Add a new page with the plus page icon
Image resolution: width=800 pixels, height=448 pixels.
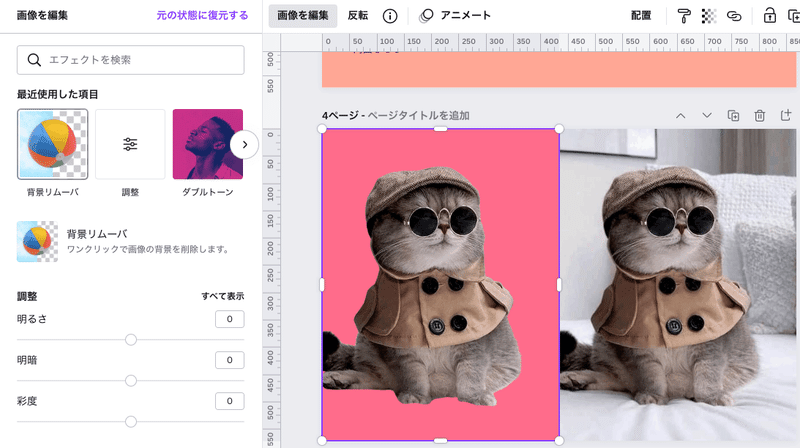click(786, 115)
